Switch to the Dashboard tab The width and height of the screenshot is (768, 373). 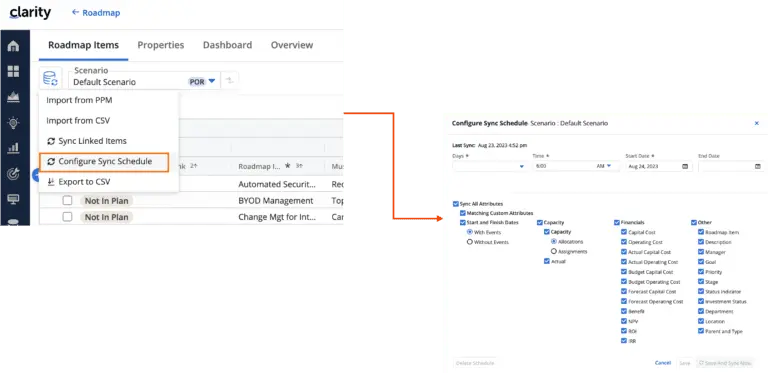[x=227, y=45]
